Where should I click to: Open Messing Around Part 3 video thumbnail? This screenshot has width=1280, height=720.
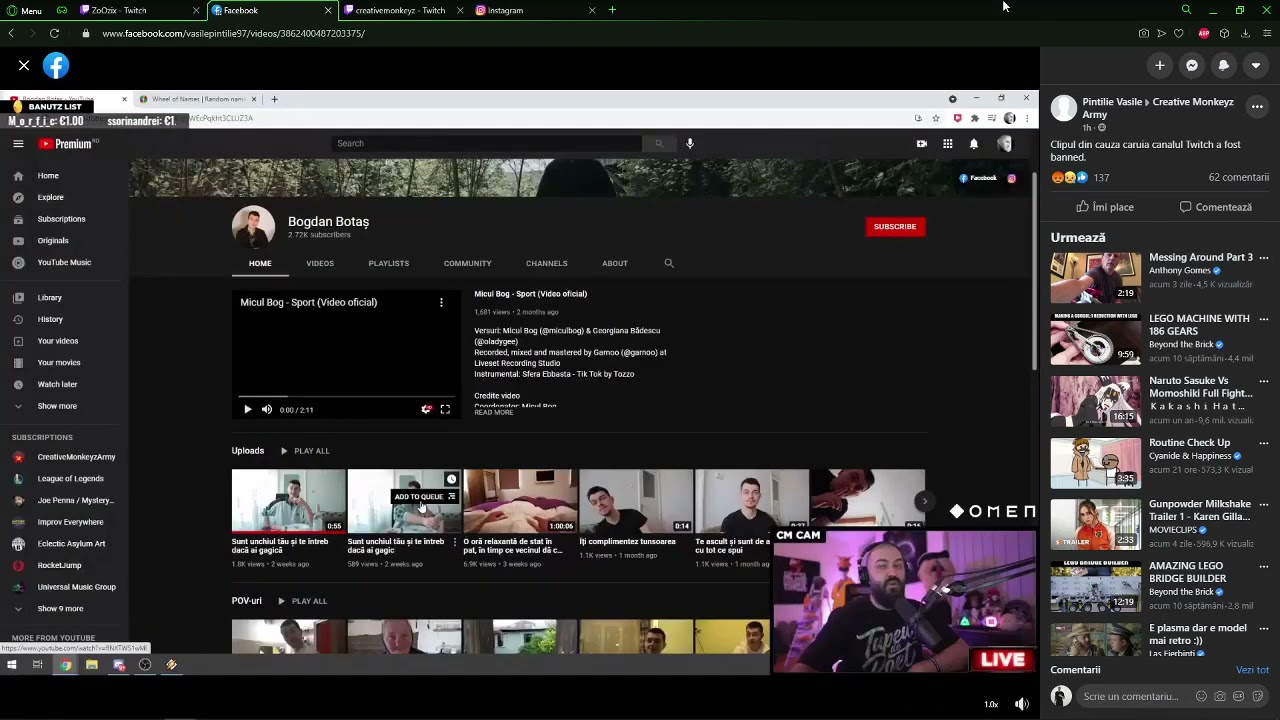1095,277
